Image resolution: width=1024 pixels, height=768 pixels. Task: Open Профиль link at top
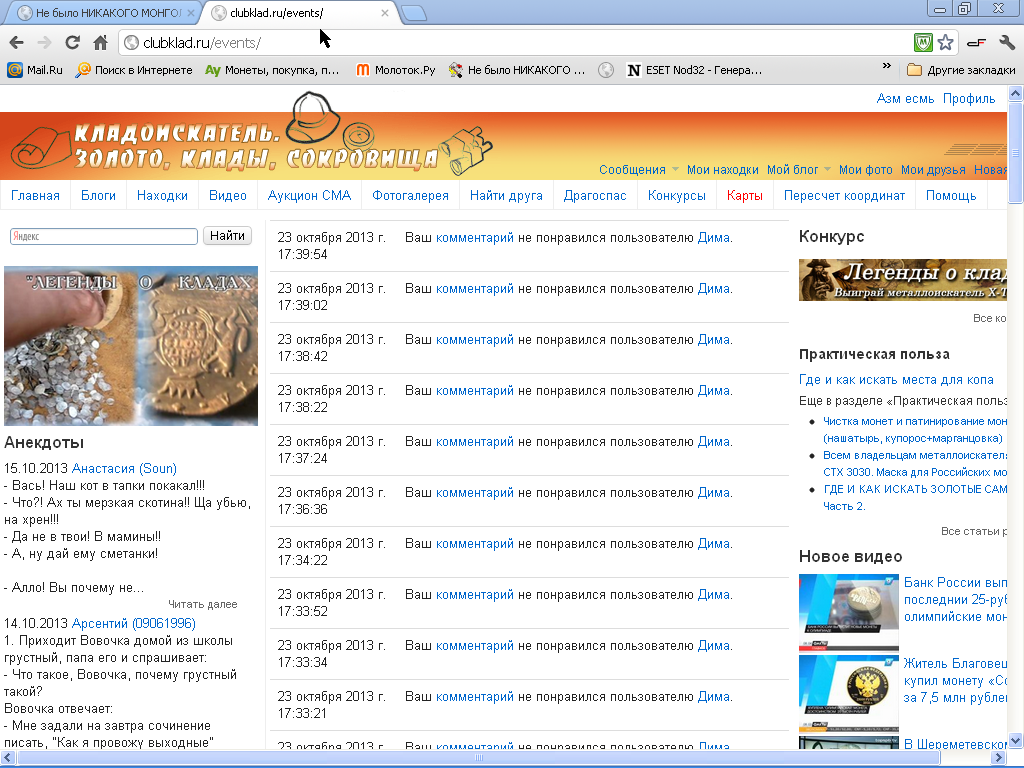click(968, 99)
